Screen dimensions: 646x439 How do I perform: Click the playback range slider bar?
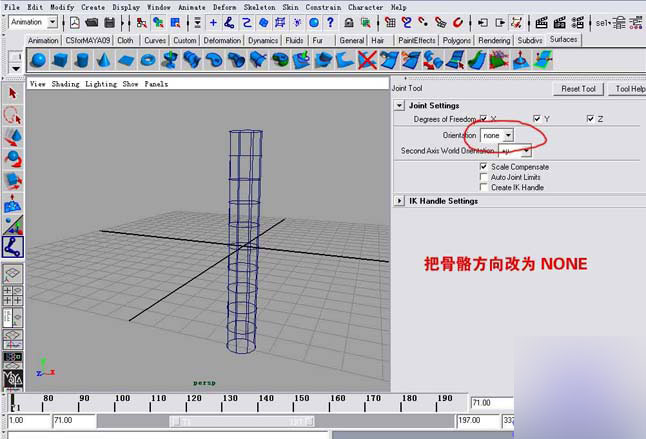242,421
